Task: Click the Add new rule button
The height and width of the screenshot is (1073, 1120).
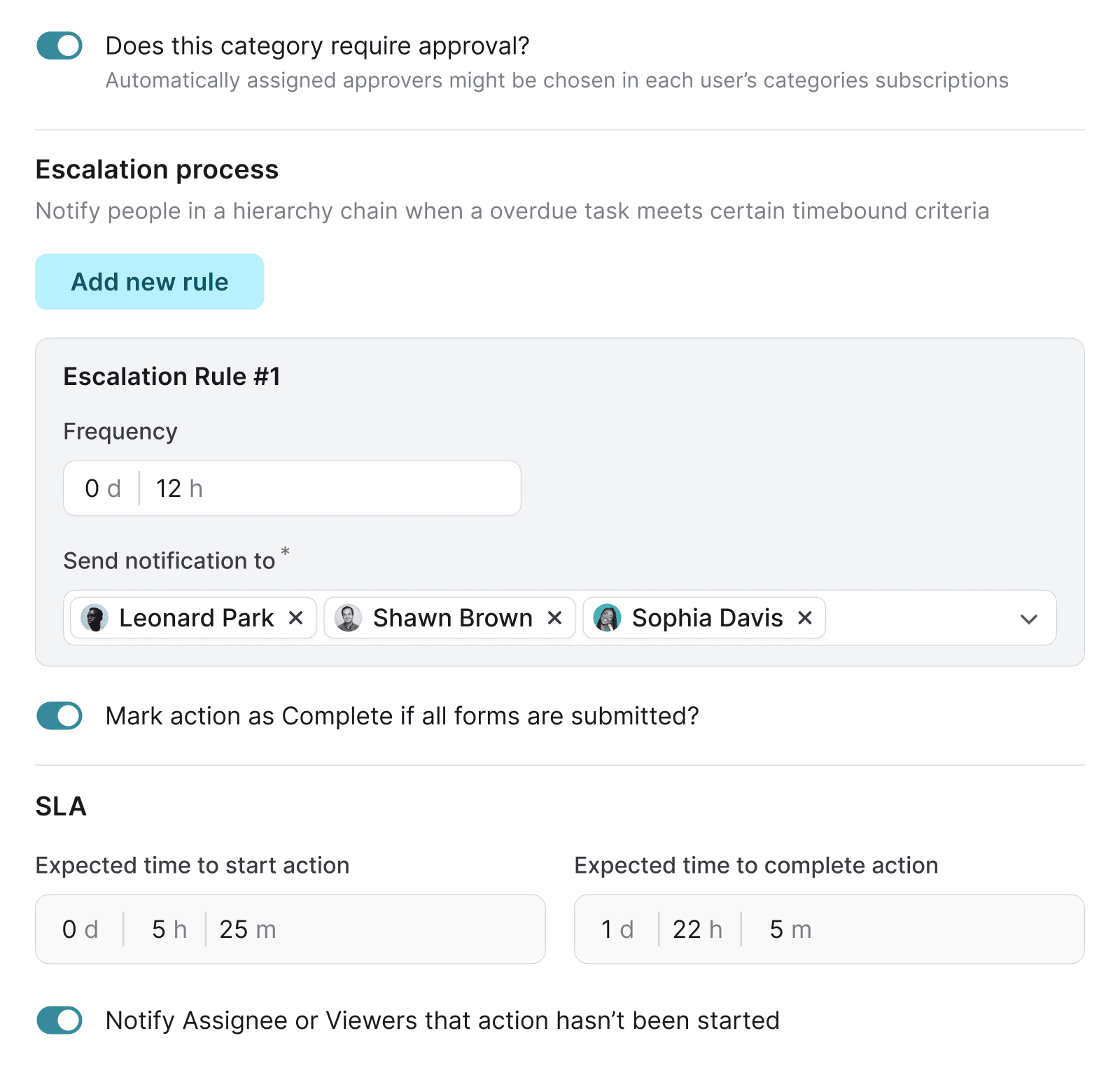Action: 150,282
